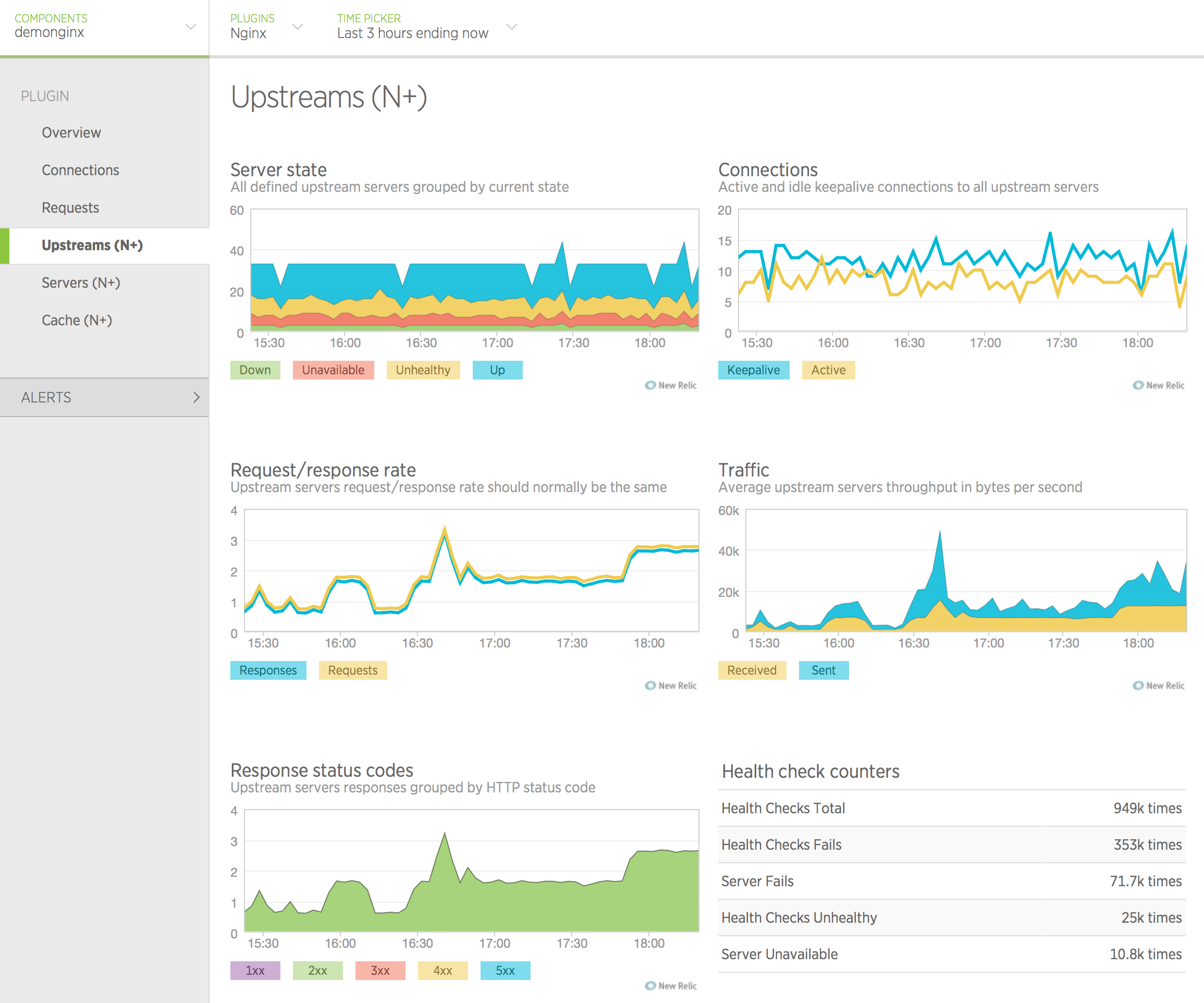The height and width of the screenshot is (1003, 1204).
Task: Open the Servers (N+) page
Action: pyautogui.click(x=81, y=283)
